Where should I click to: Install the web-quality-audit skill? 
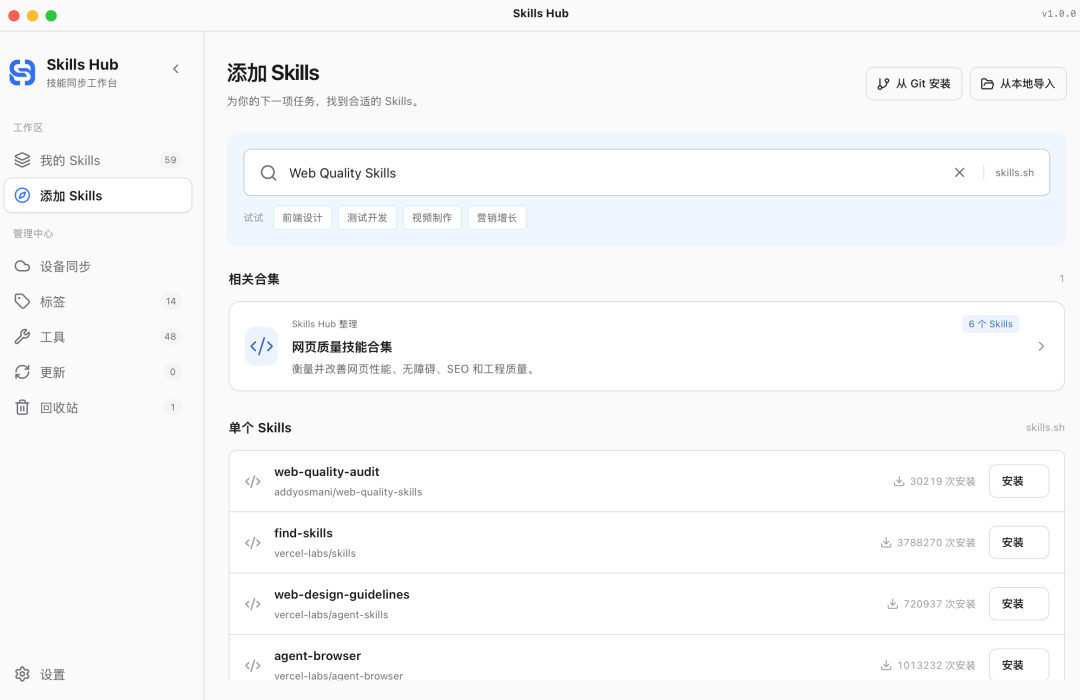[x=1019, y=481]
